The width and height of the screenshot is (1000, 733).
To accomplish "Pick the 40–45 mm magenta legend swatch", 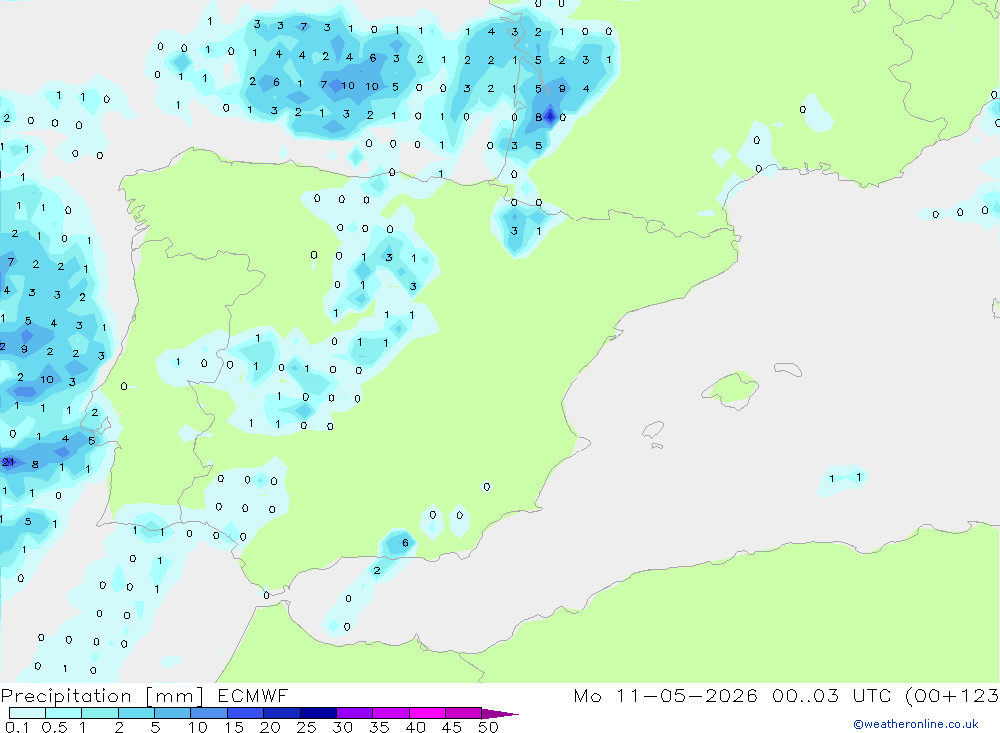I will (427, 713).
